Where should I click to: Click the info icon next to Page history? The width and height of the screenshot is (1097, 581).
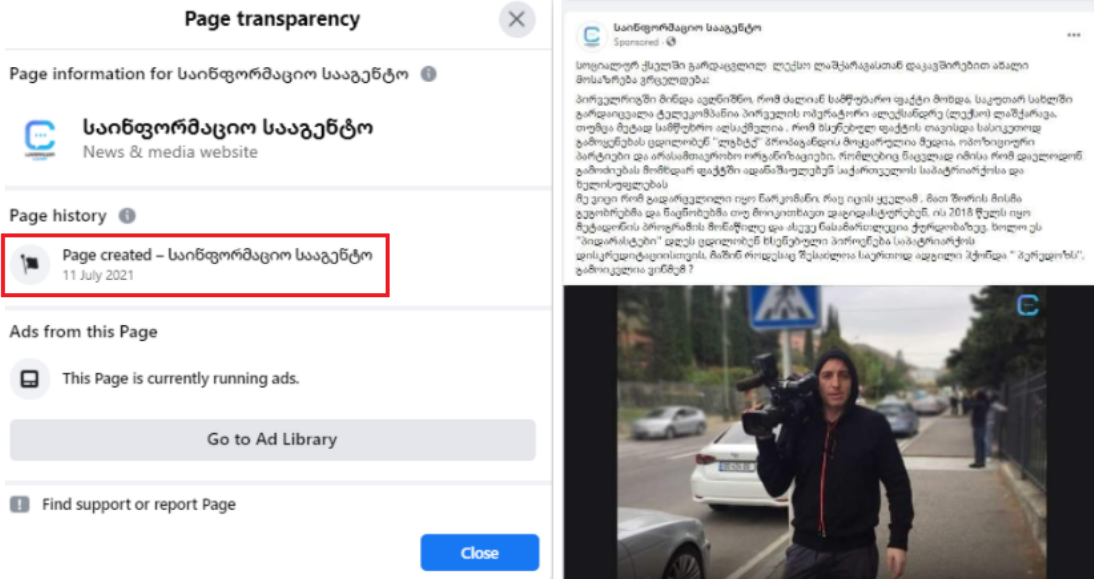127,216
